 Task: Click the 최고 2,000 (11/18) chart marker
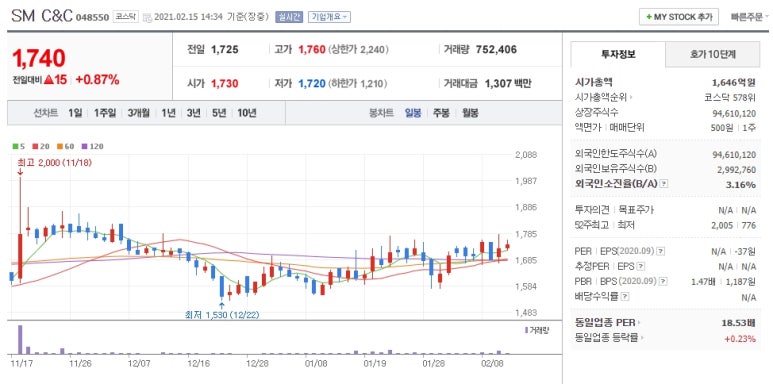(x=54, y=162)
